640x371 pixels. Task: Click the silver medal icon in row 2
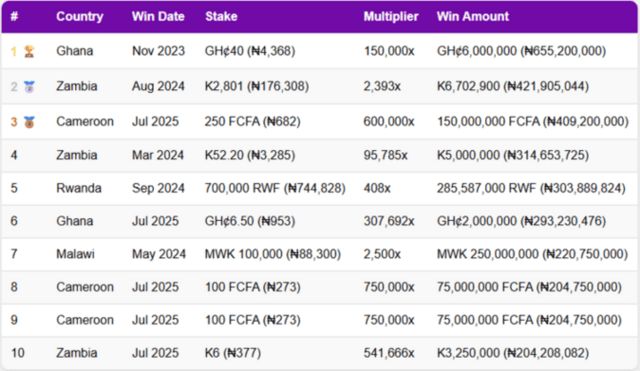[x=29, y=87]
